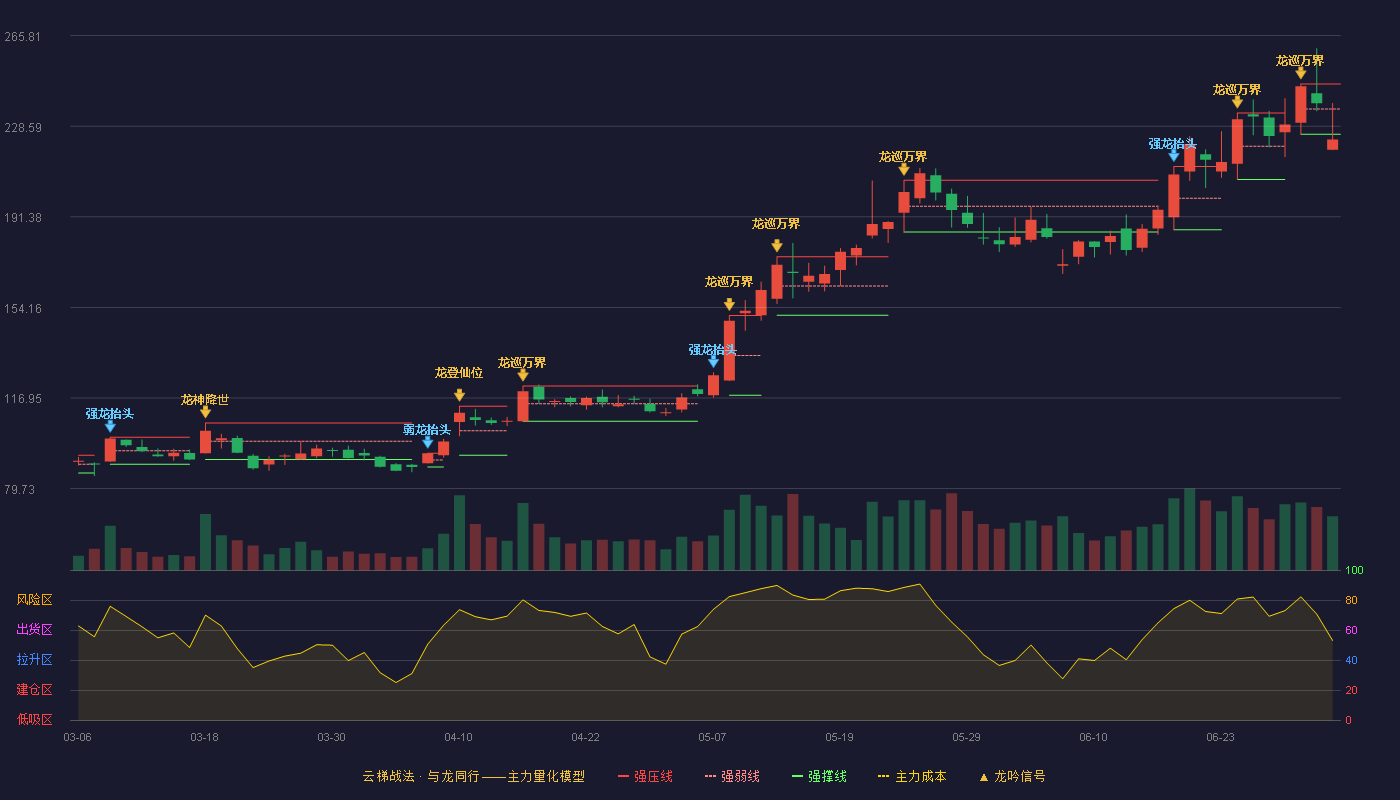Click the orange 80 indicator scale value
The image size is (1400, 800).
1351,600
